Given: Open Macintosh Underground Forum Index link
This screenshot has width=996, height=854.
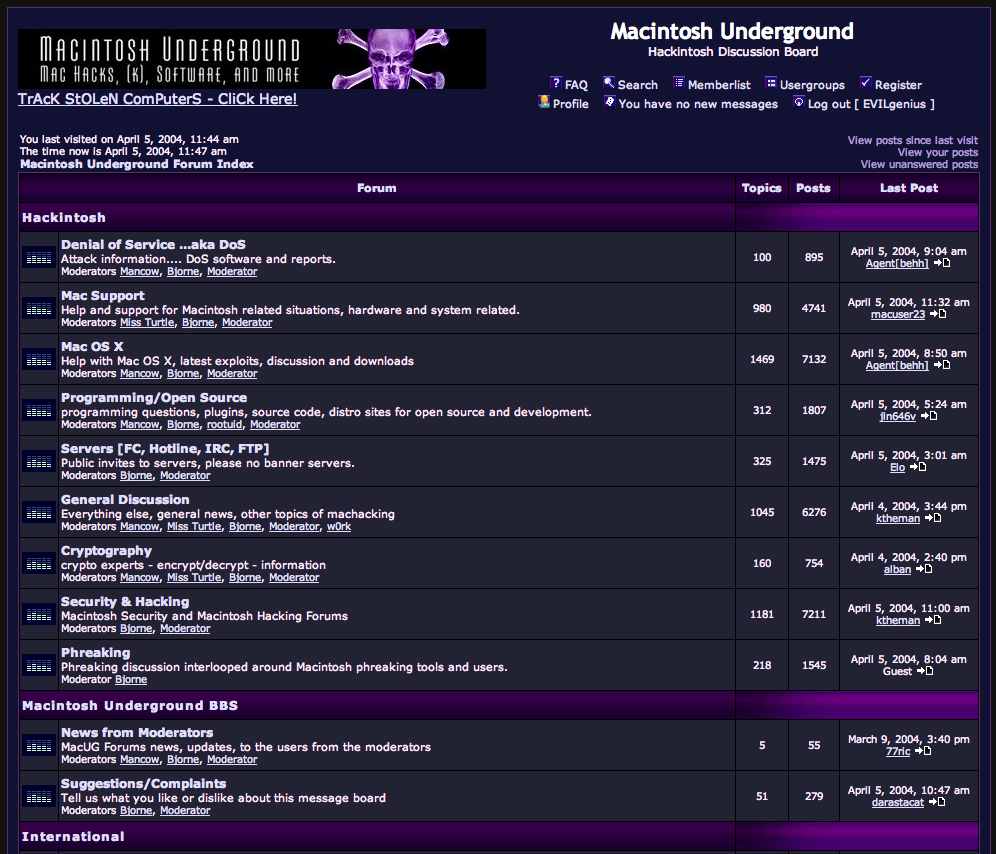Looking at the screenshot, I should click(x=137, y=164).
